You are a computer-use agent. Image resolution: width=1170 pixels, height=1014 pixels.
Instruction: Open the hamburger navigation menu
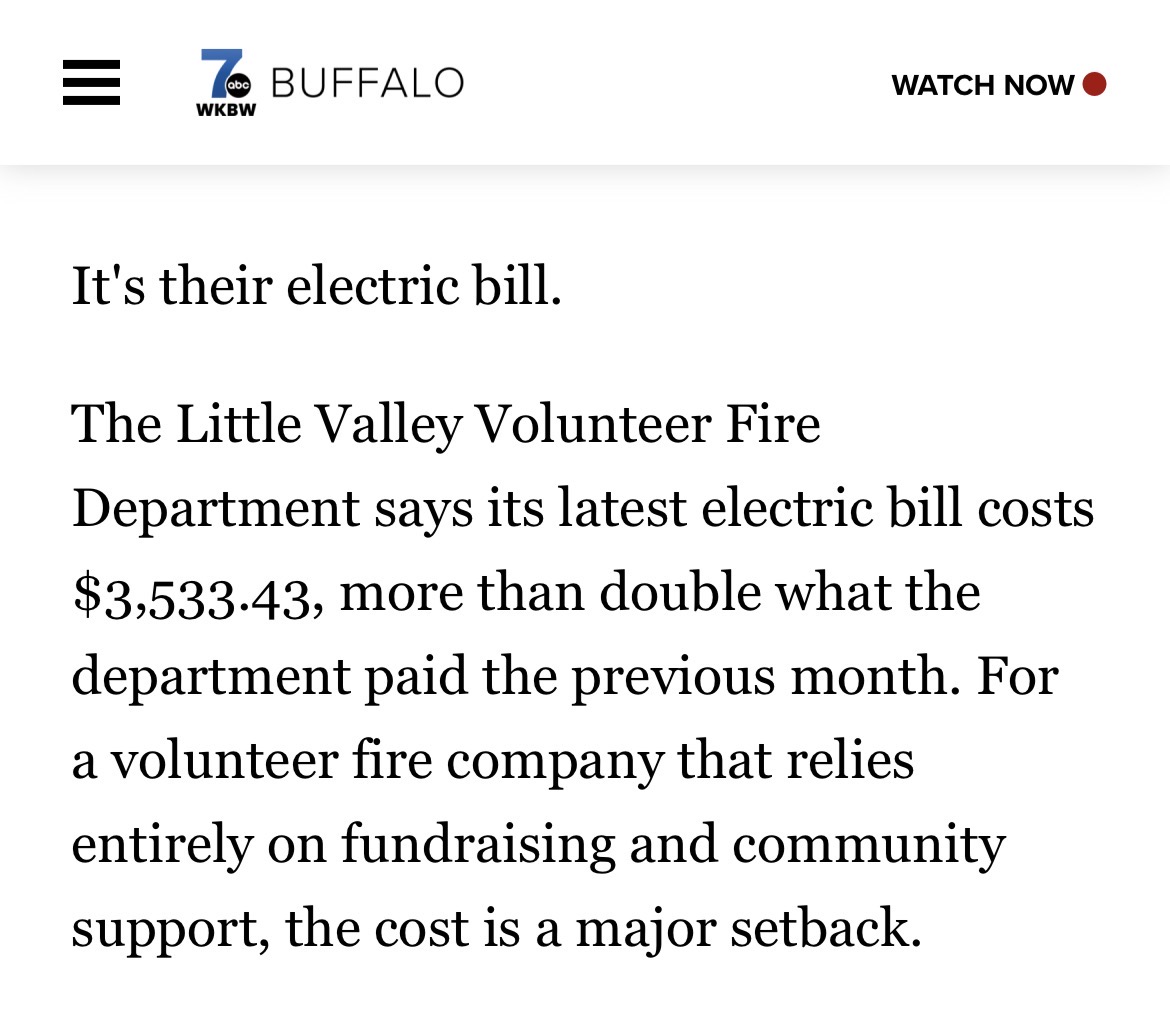tap(91, 83)
